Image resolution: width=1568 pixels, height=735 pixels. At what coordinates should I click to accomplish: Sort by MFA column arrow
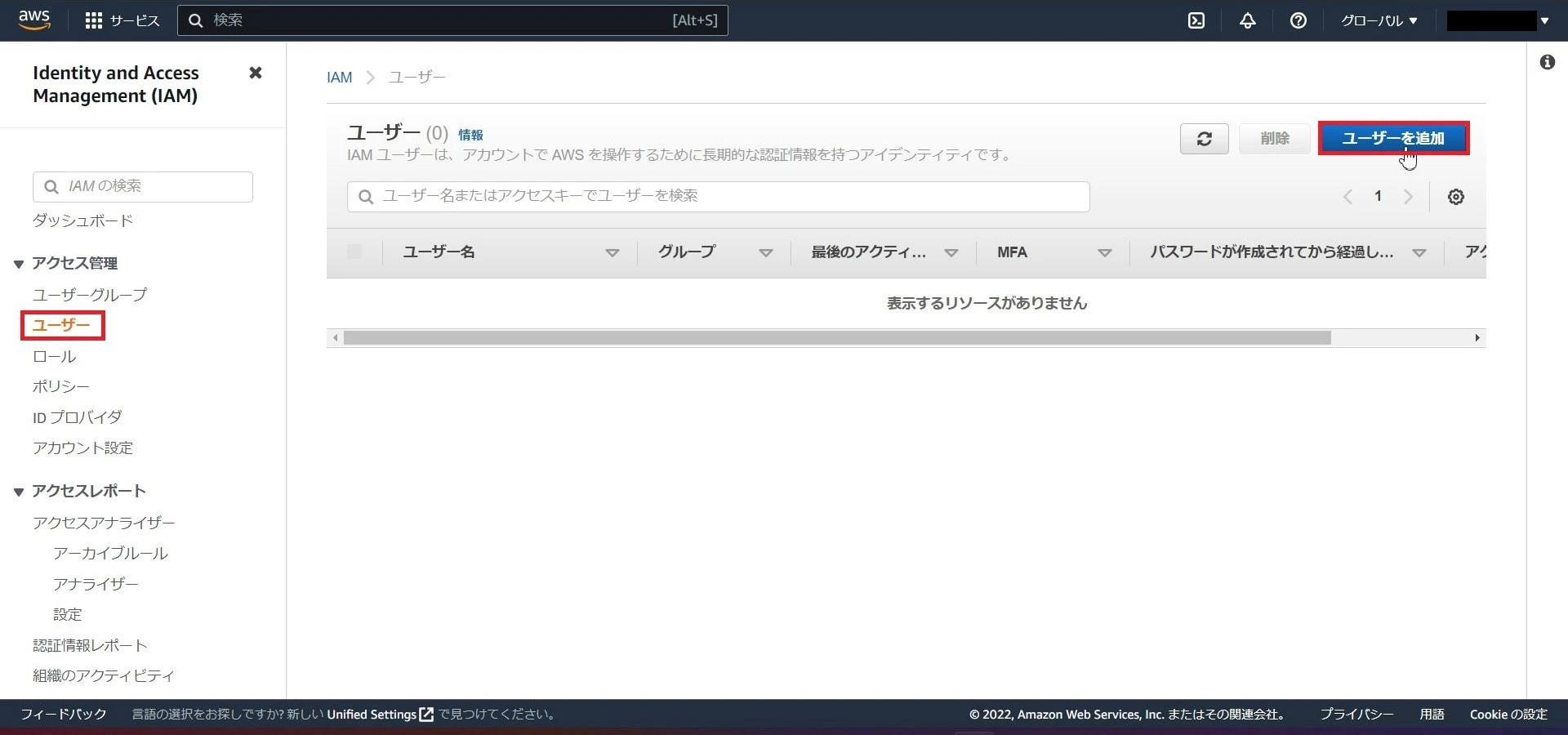coord(1105,253)
